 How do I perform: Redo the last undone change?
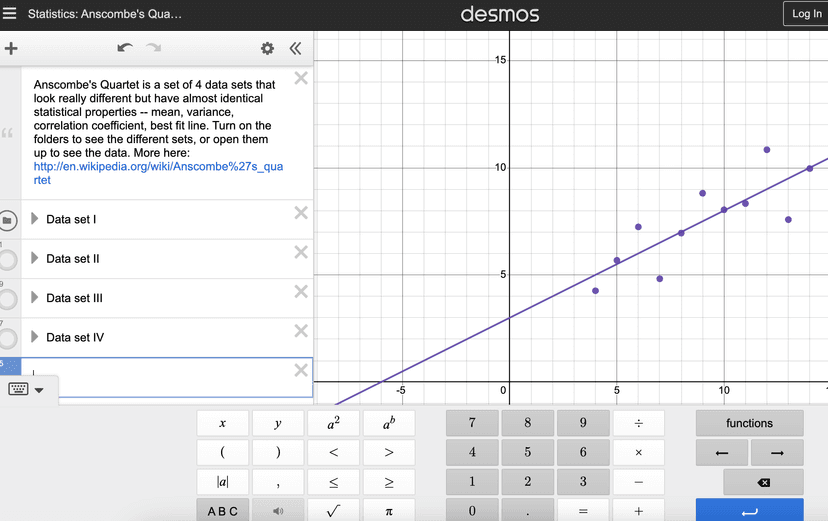tap(154, 48)
